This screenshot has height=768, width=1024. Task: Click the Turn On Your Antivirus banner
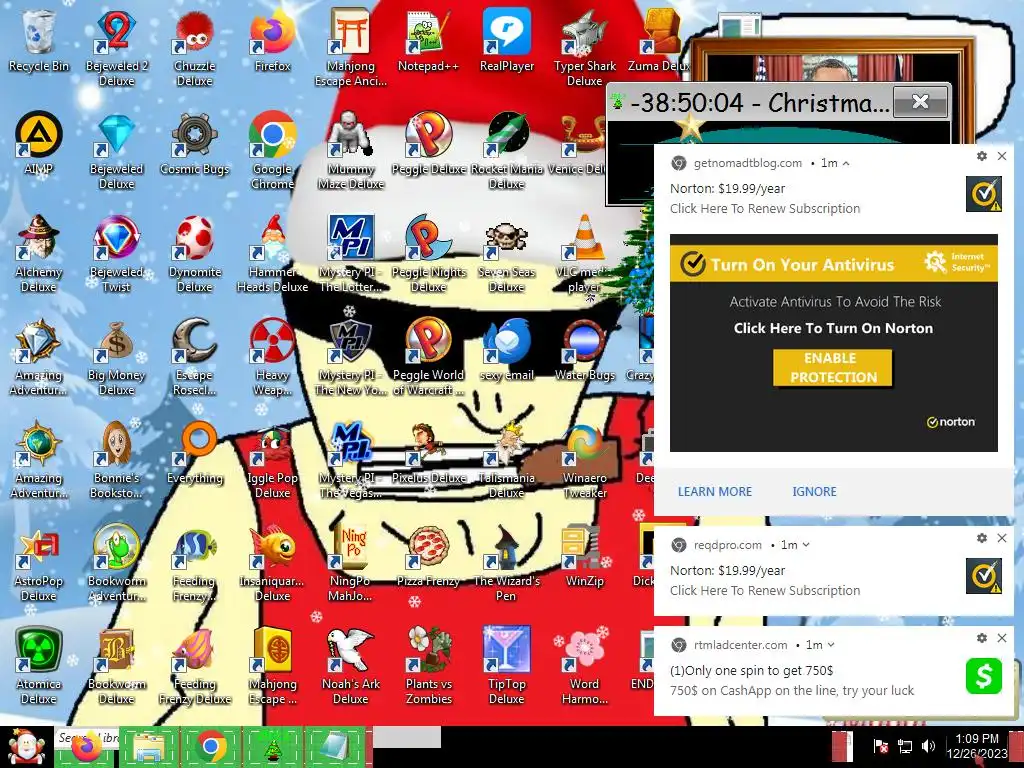[x=834, y=264]
